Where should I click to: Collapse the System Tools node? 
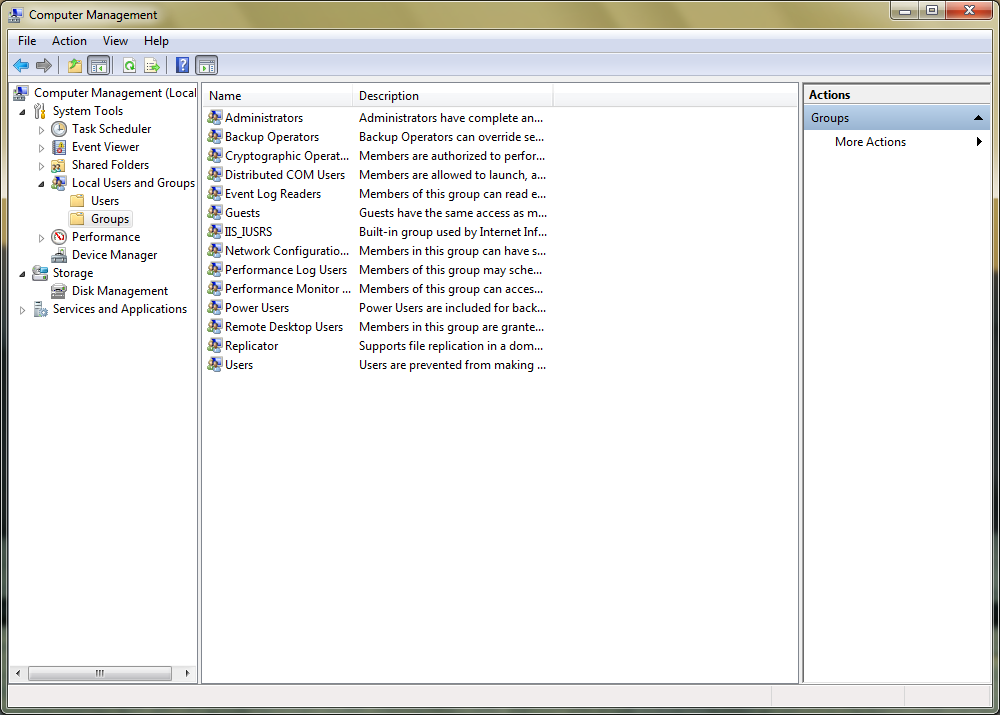[22, 112]
